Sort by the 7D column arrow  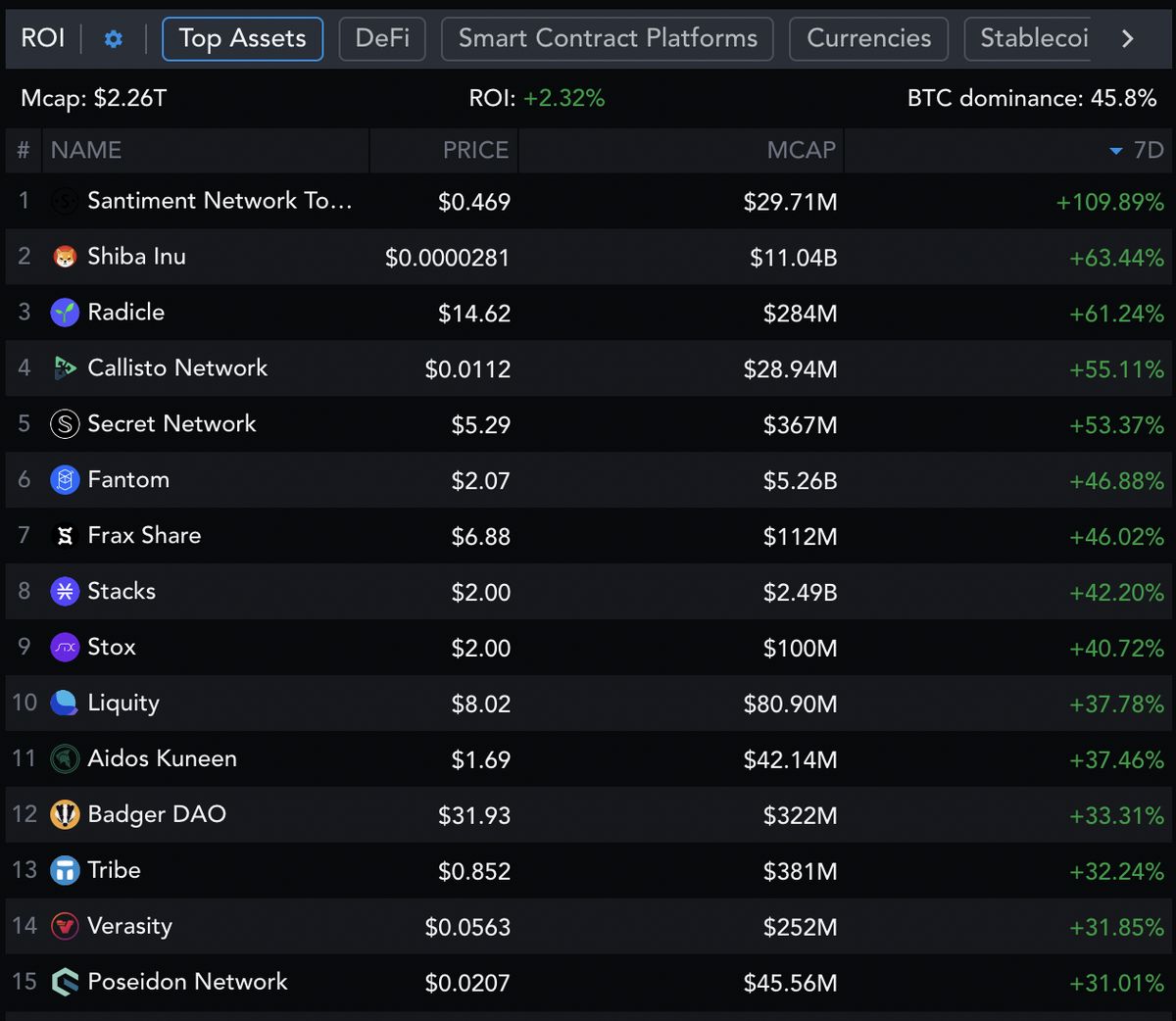click(x=1115, y=151)
